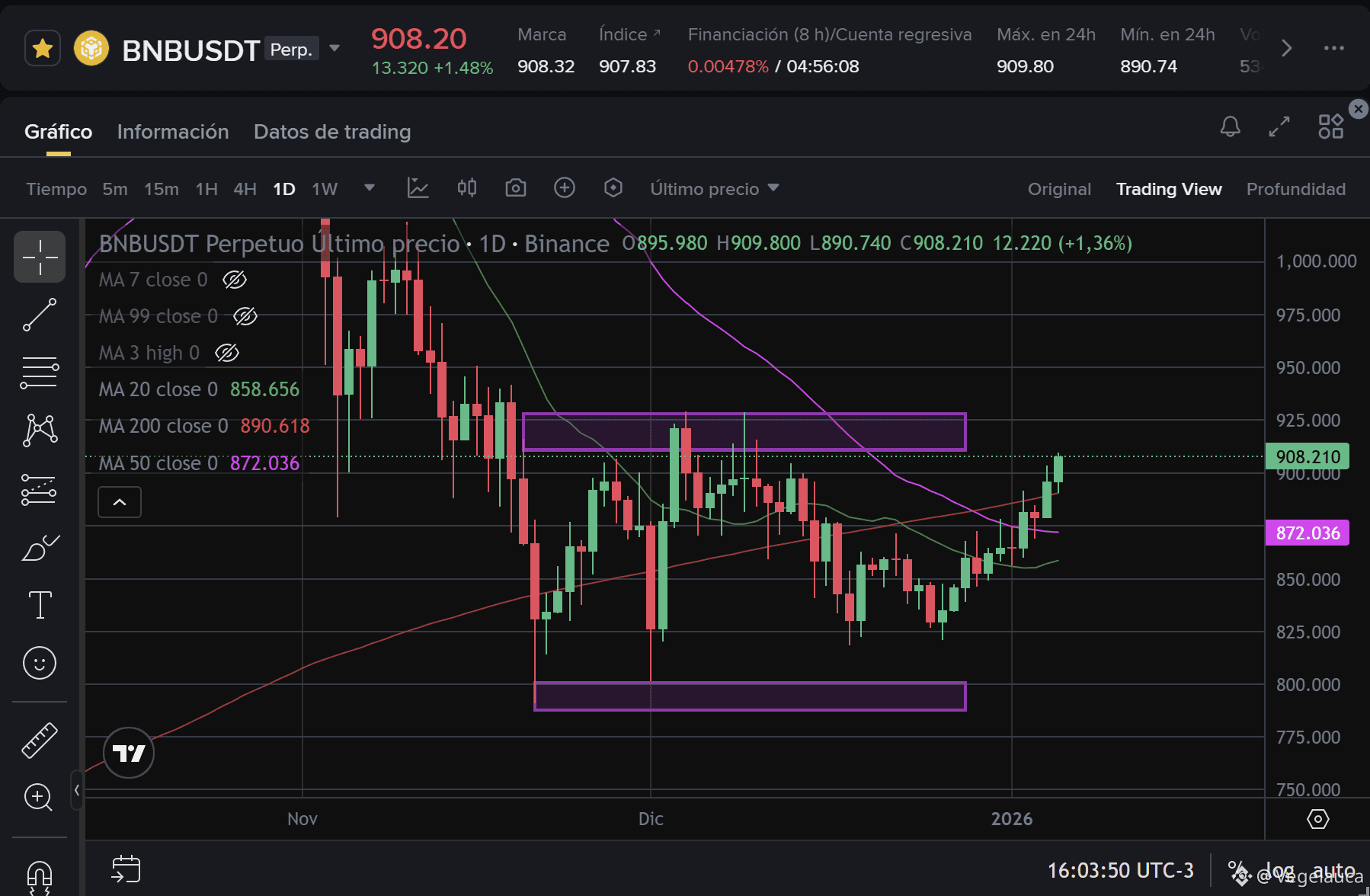Select the upper purple resistance rectangle
Image resolution: width=1370 pixels, height=896 pixels.
click(744, 432)
